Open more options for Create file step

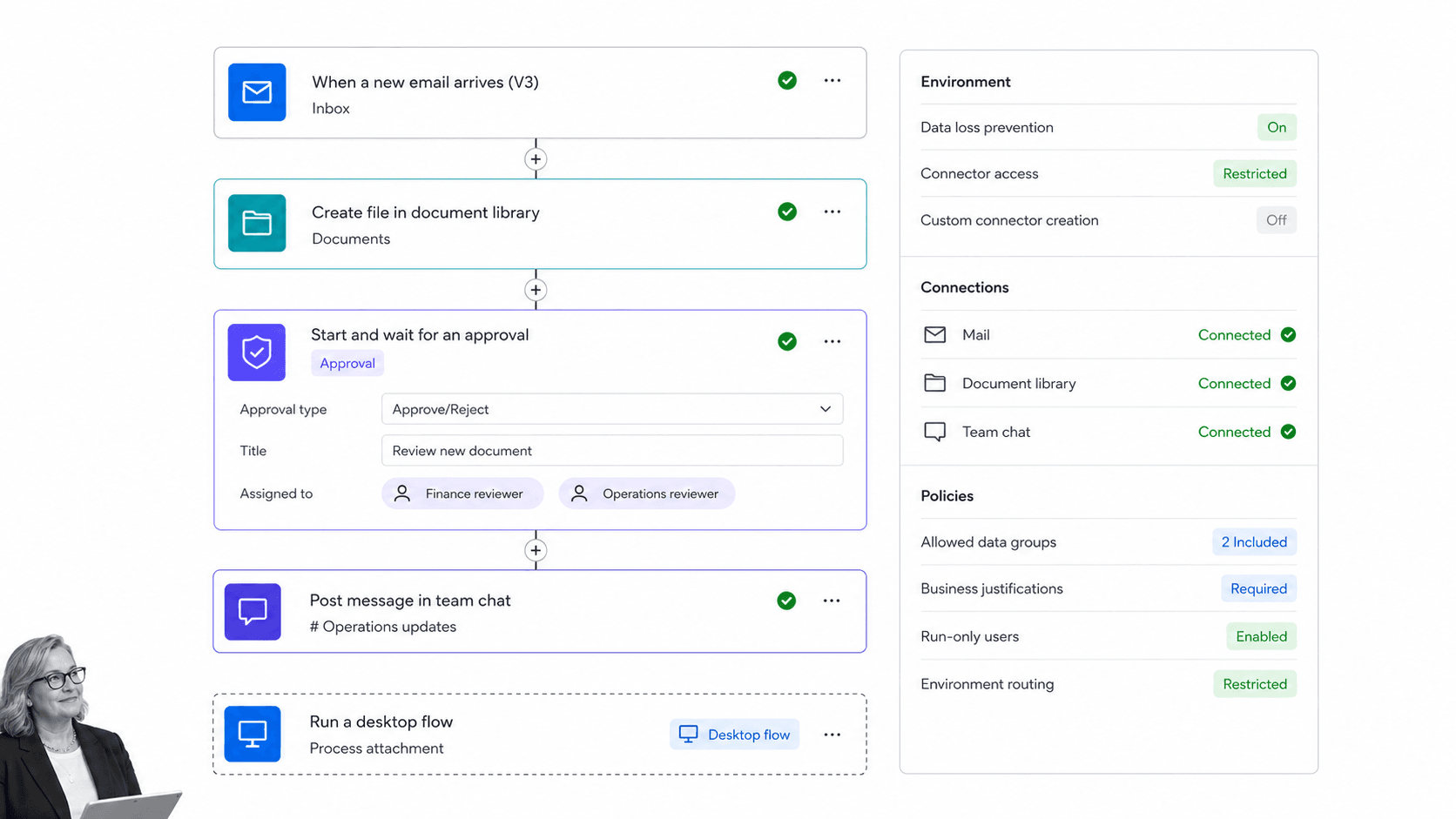(x=832, y=211)
